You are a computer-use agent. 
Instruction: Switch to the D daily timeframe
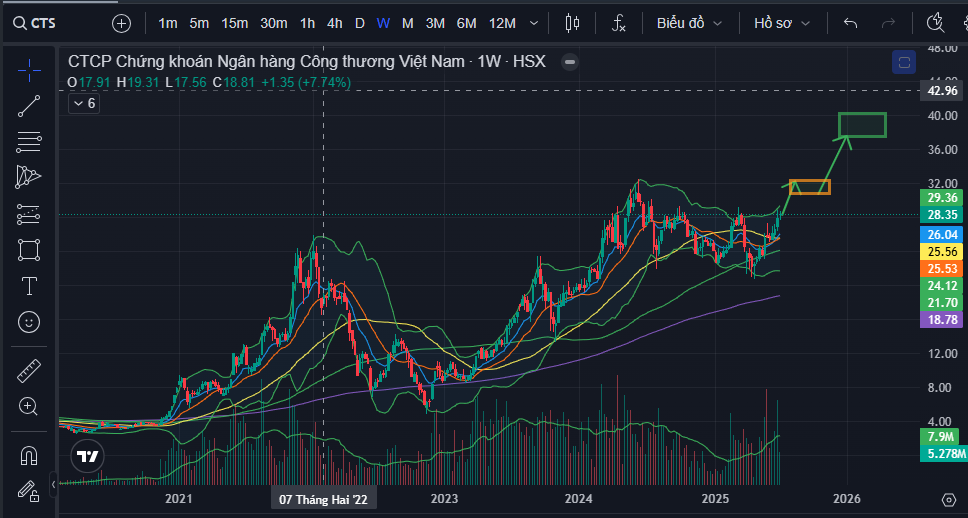point(359,23)
